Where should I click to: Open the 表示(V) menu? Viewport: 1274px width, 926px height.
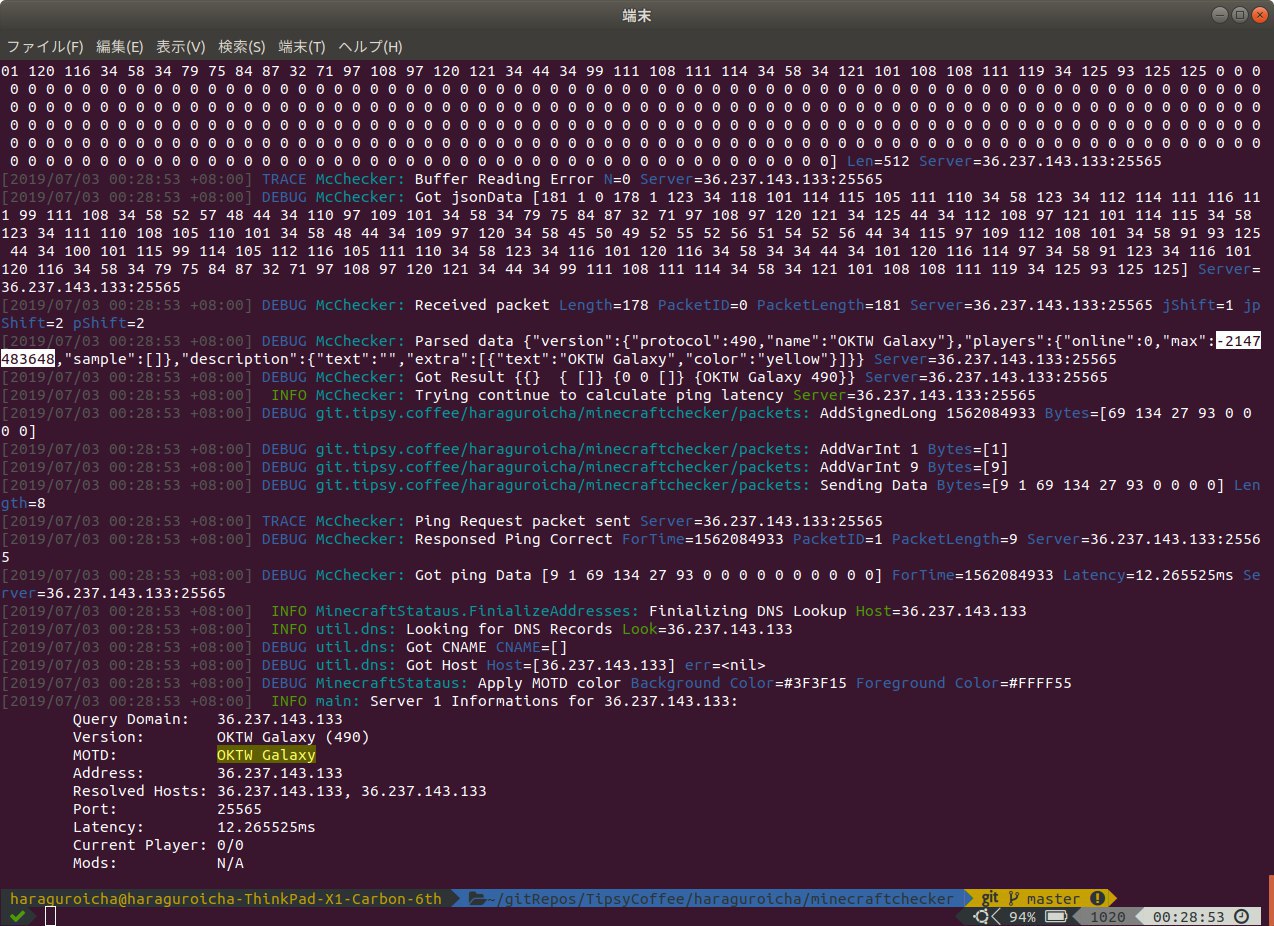pos(181,47)
